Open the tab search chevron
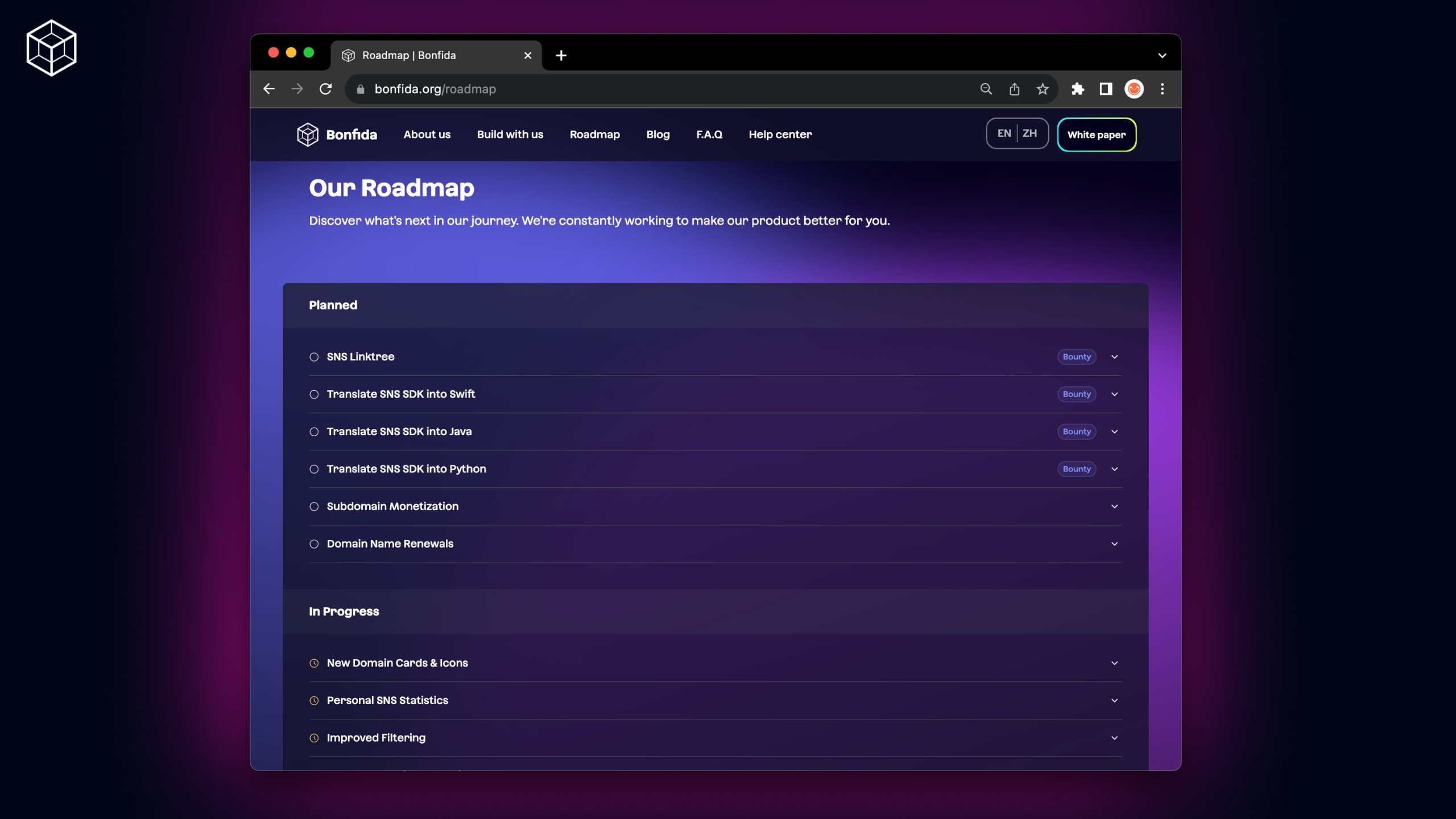This screenshot has width=1456, height=819. click(1162, 55)
